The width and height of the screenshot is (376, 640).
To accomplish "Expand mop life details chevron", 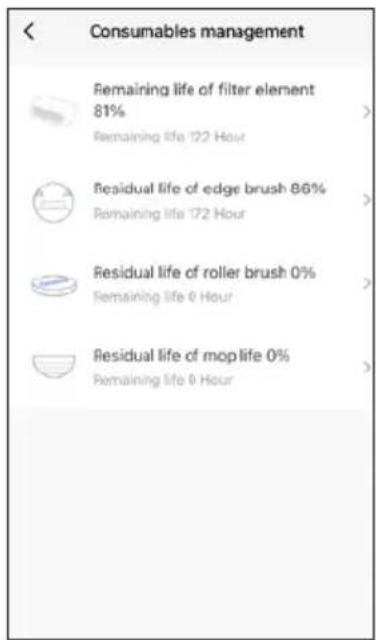I will [x=366, y=367].
